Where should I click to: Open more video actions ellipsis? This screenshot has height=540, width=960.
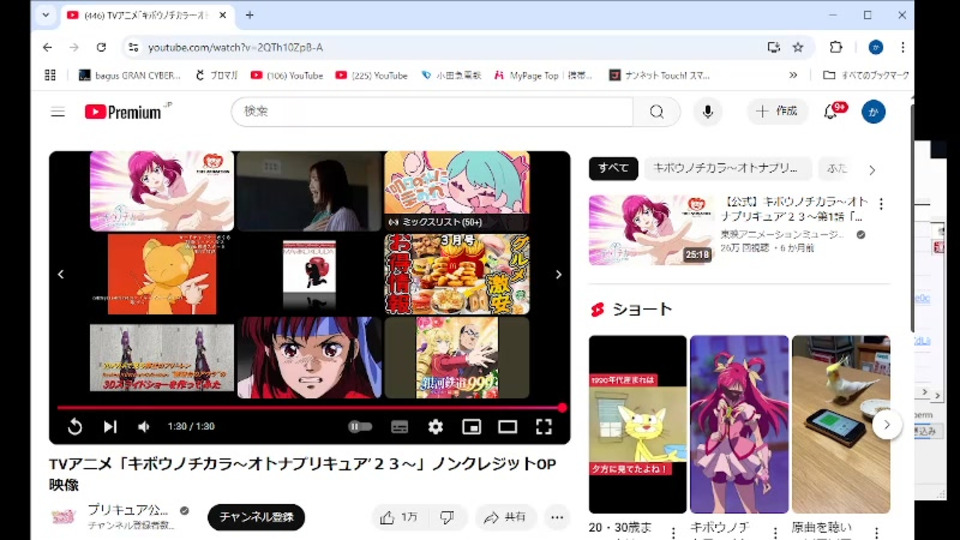[x=557, y=517]
